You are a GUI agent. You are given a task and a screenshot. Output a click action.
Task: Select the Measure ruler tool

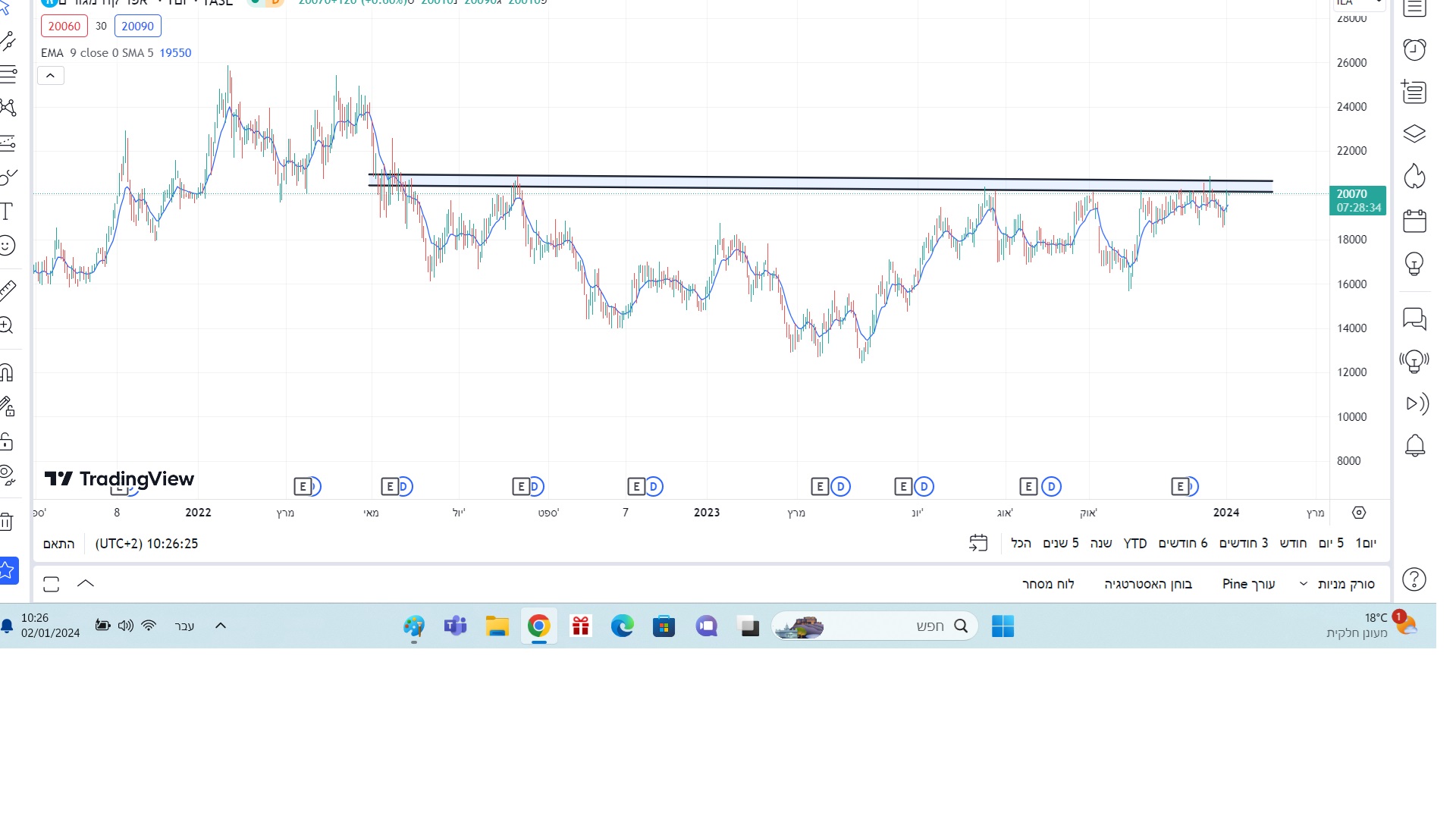(x=7, y=290)
